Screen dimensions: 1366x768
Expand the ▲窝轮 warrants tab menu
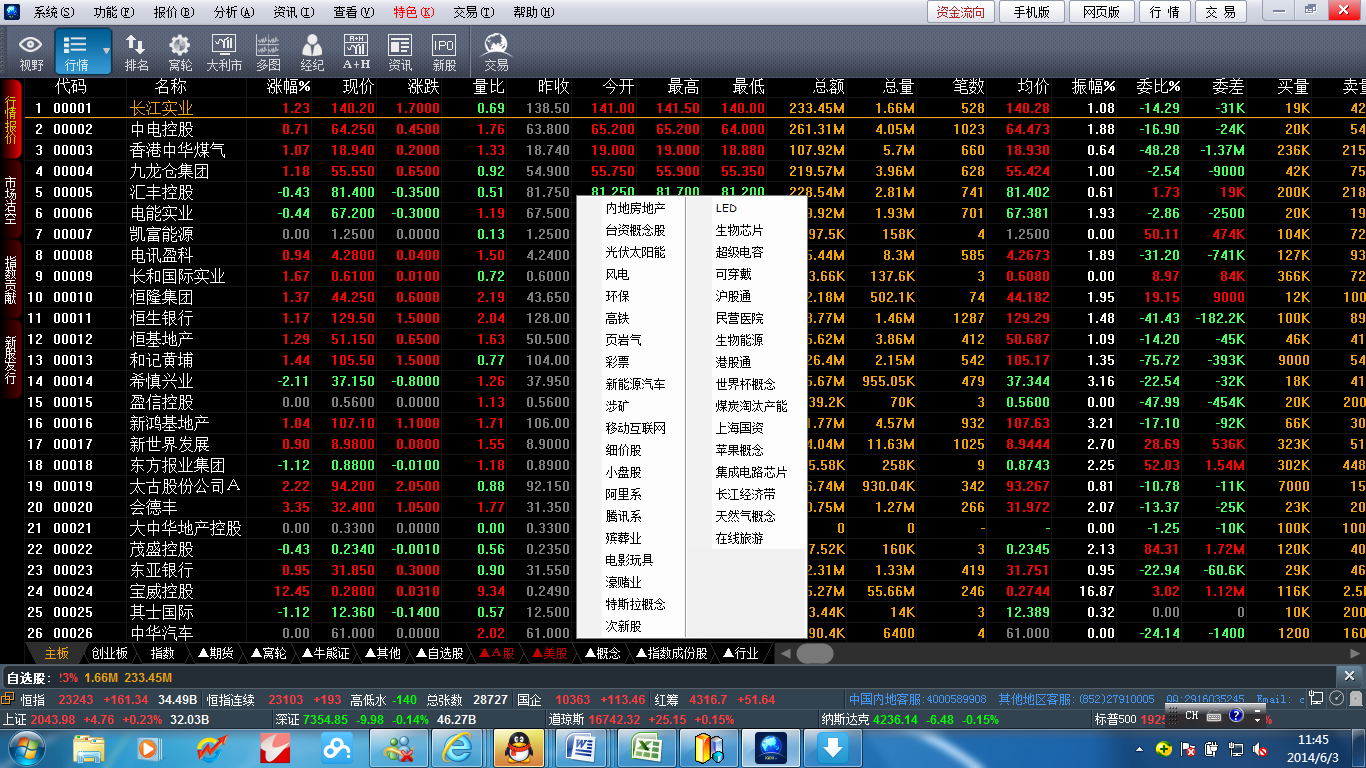[267, 653]
